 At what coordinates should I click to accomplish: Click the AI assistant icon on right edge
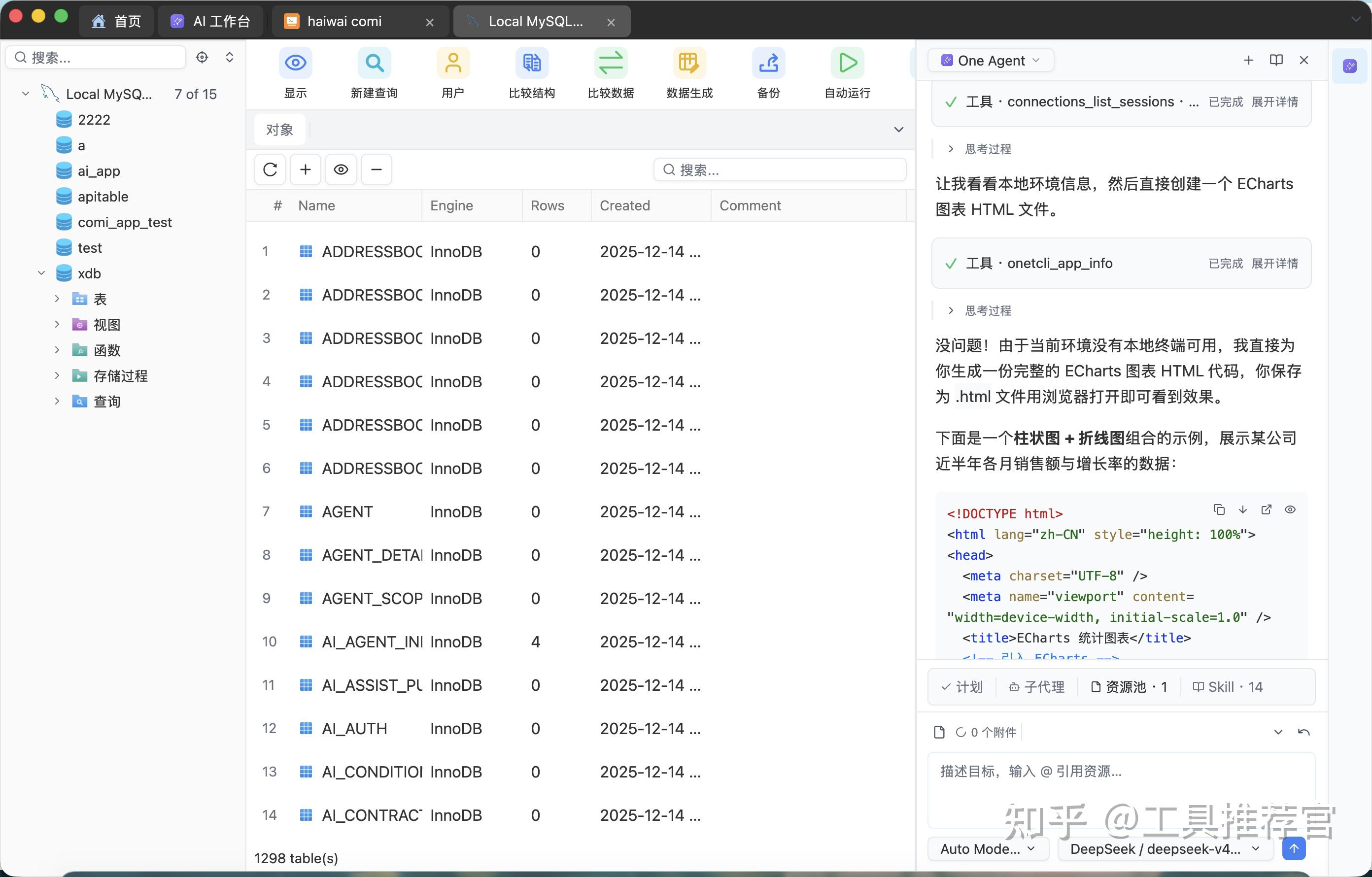(1349, 66)
